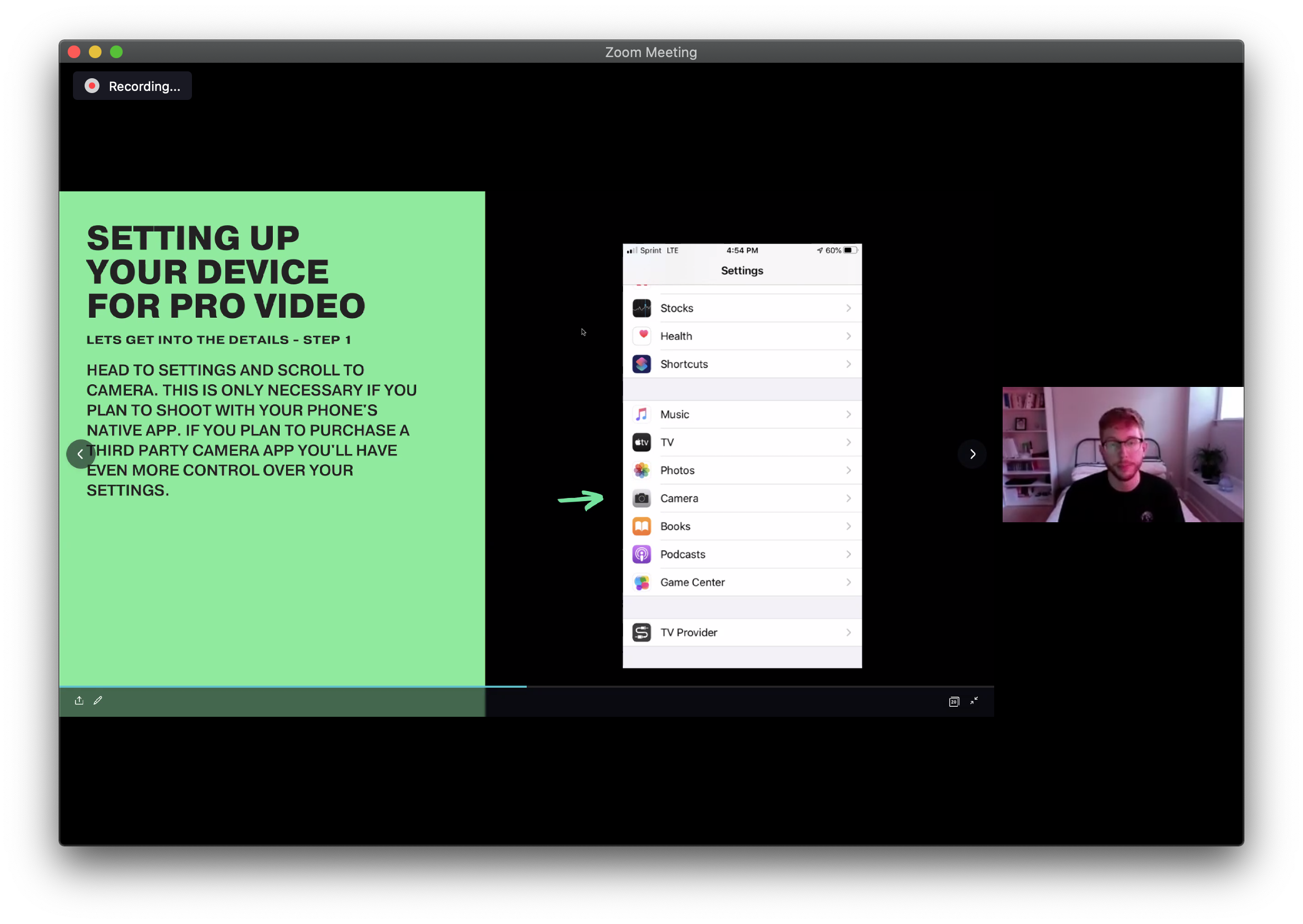This screenshot has height=924, width=1303.
Task: Click the Camera app icon in Settings
Action: tap(641, 498)
